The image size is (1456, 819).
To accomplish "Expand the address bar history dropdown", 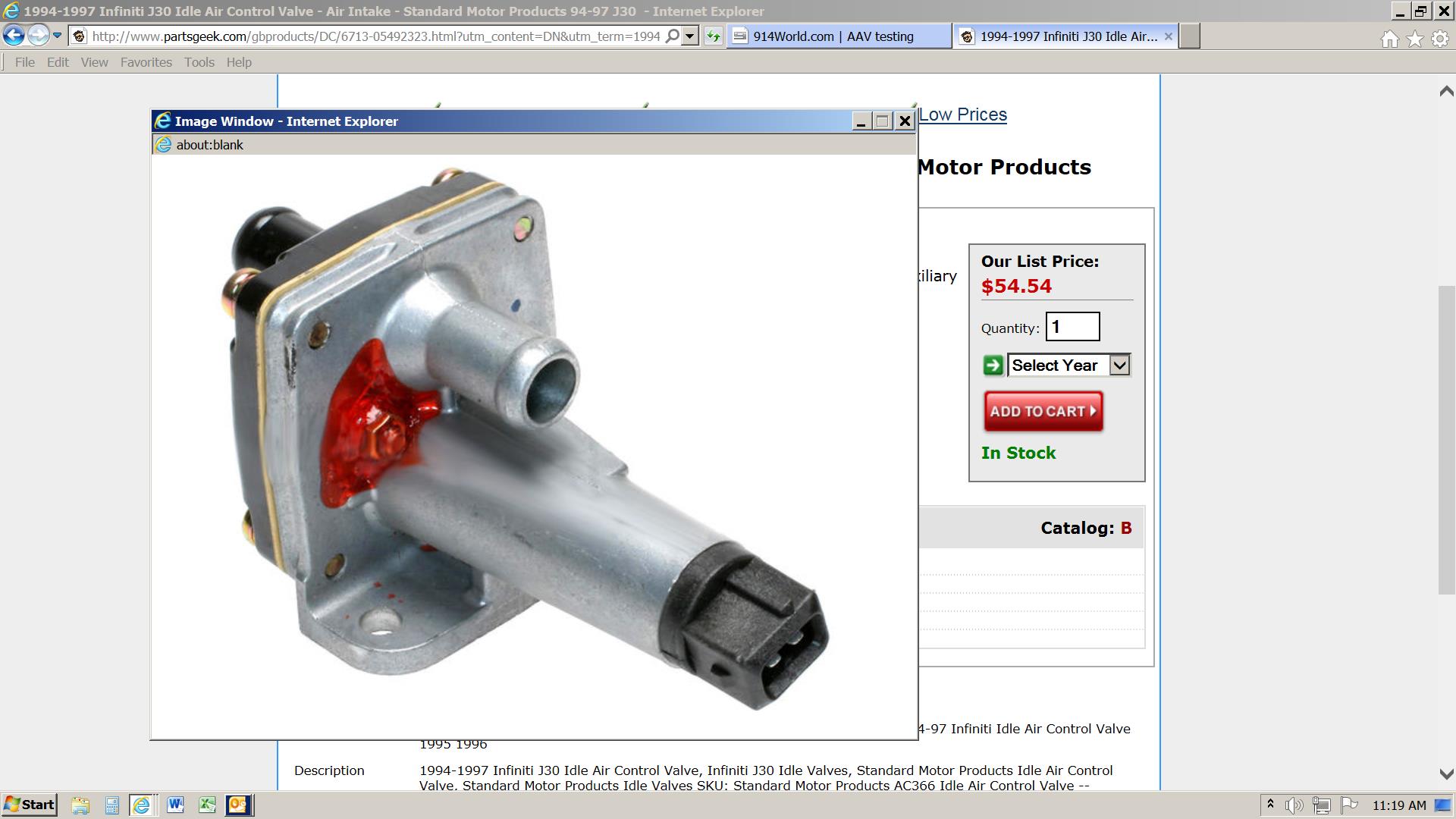I will click(689, 36).
